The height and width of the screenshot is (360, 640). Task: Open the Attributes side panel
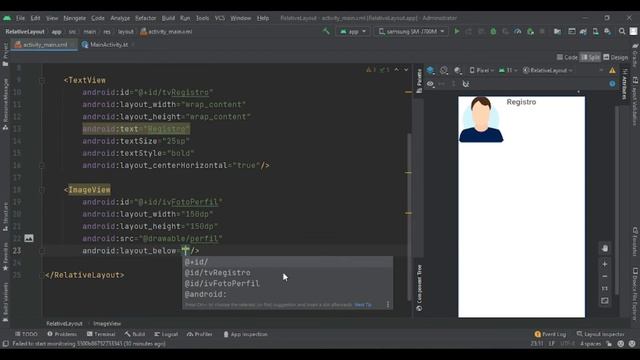pos(624,84)
